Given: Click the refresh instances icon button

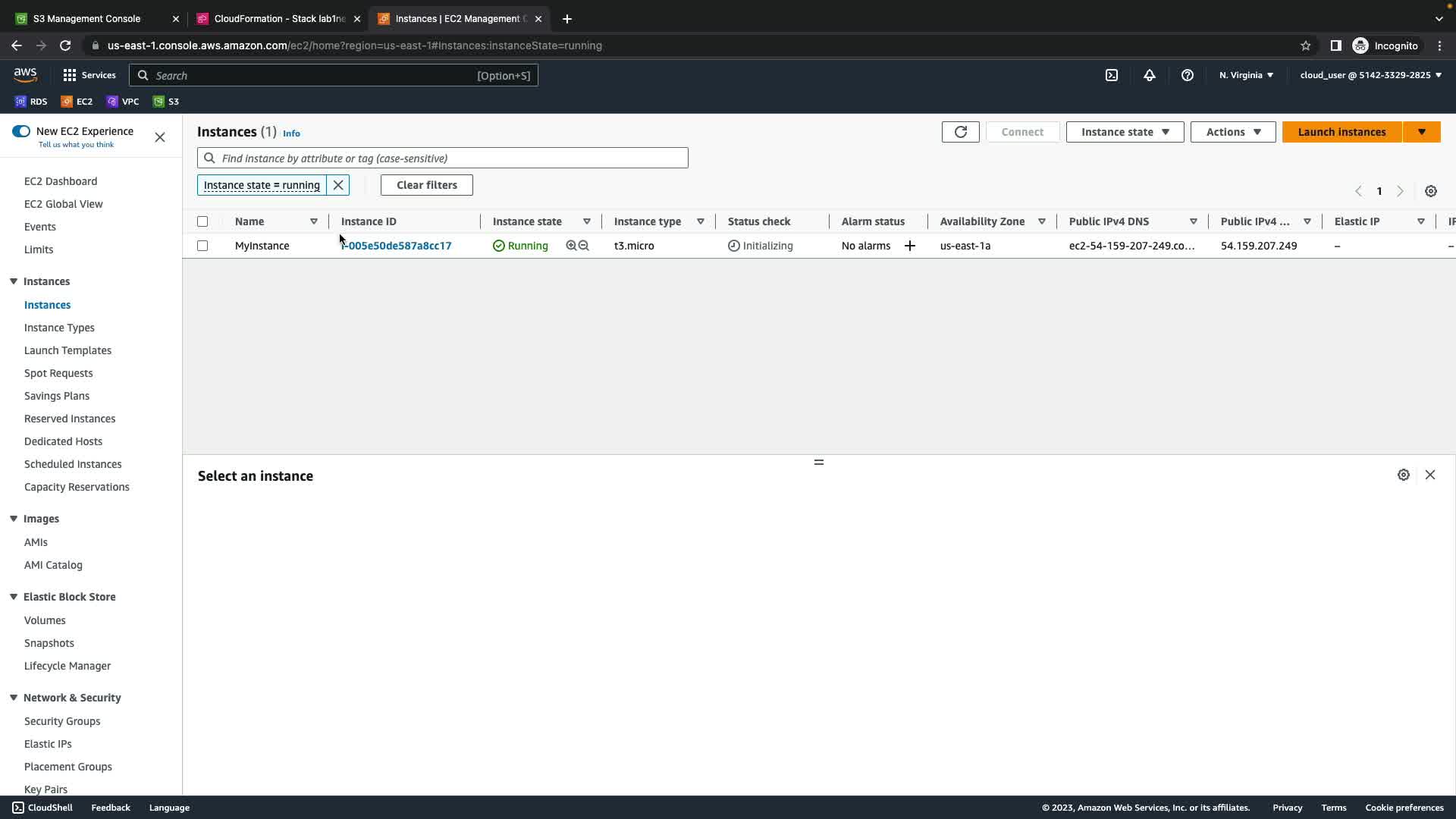Looking at the screenshot, I should pos(960,132).
